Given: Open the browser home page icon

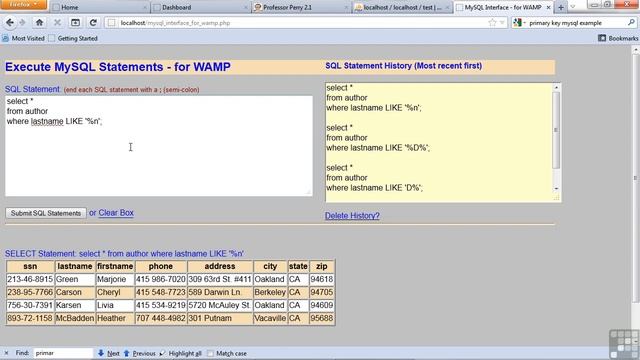Looking at the screenshot, I should 39,23.
